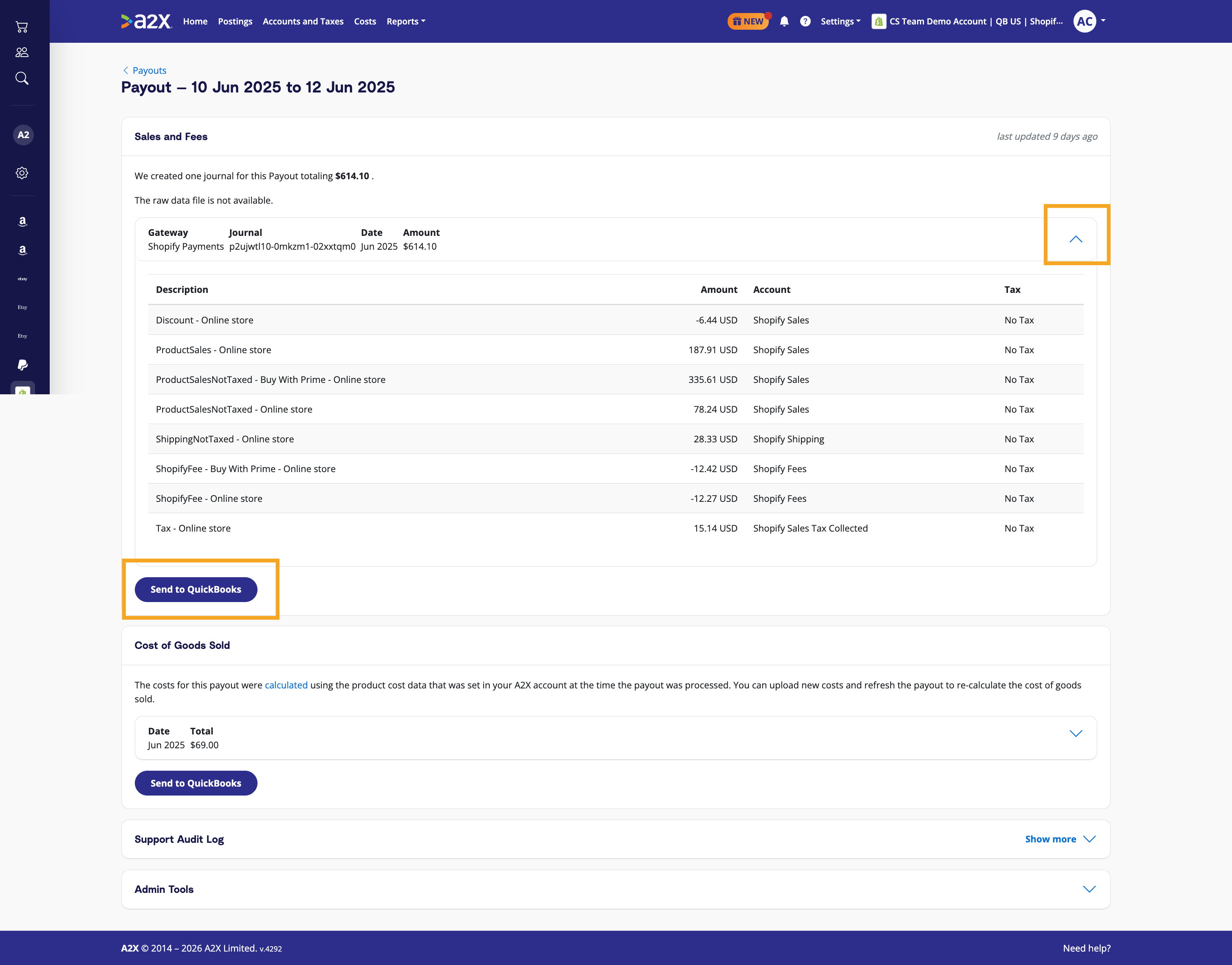Open the Shopify connection in sidebar
This screenshot has width=1232, height=965.
coord(22,389)
